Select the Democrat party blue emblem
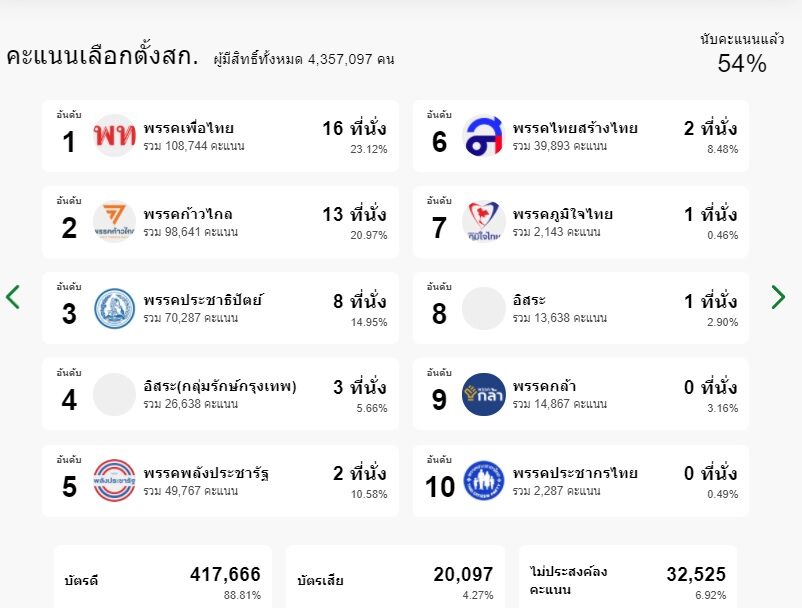 tap(114, 308)
